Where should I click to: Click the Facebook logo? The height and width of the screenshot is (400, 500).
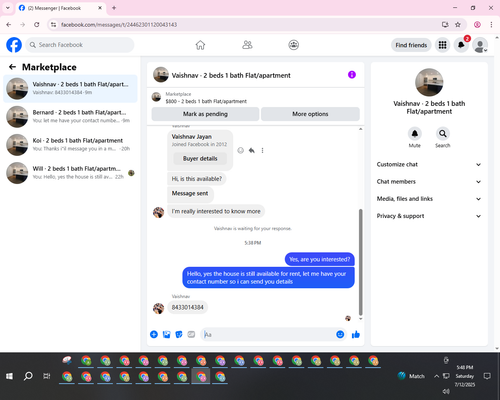[14, 45]
